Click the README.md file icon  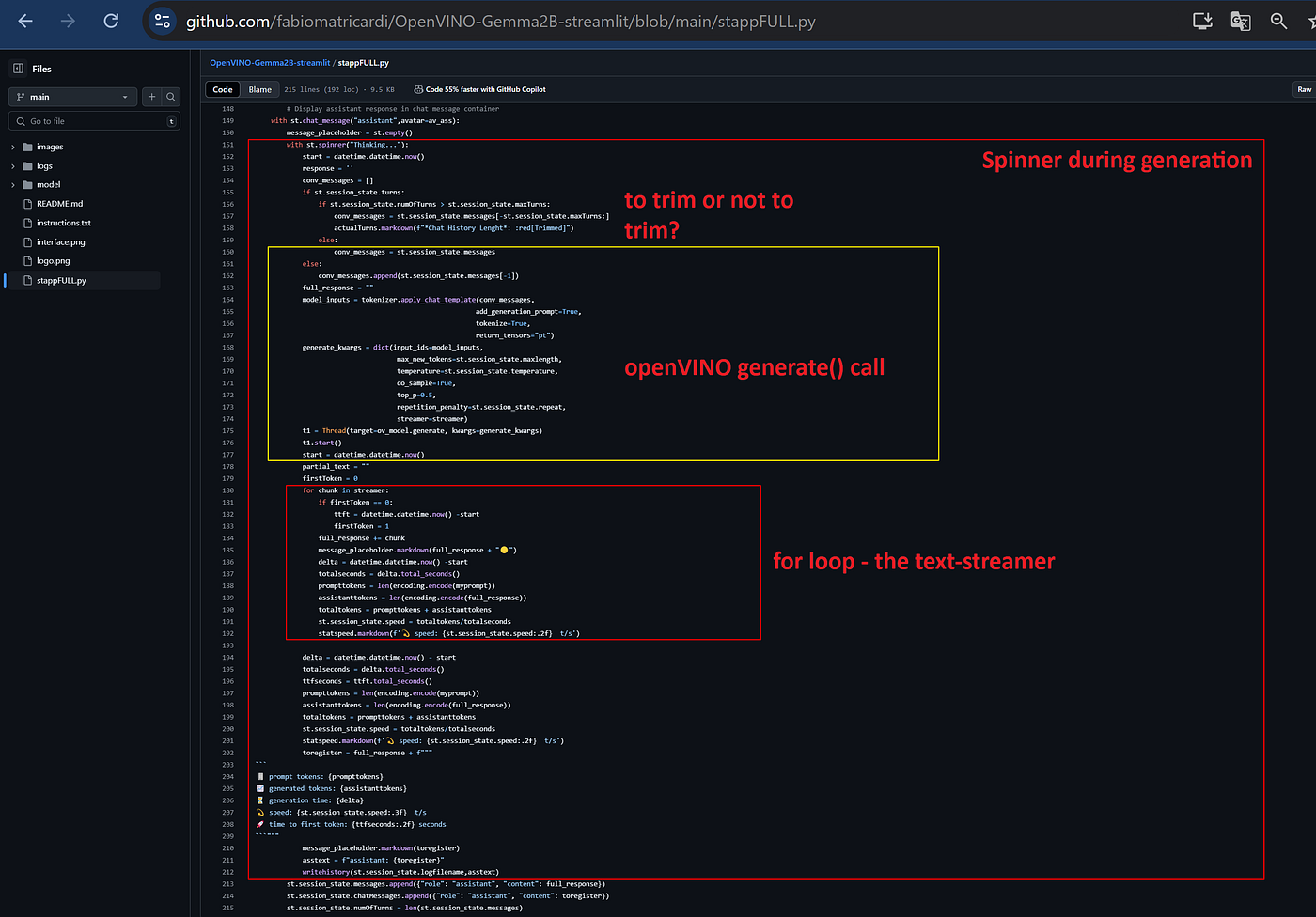click(28, 204)
